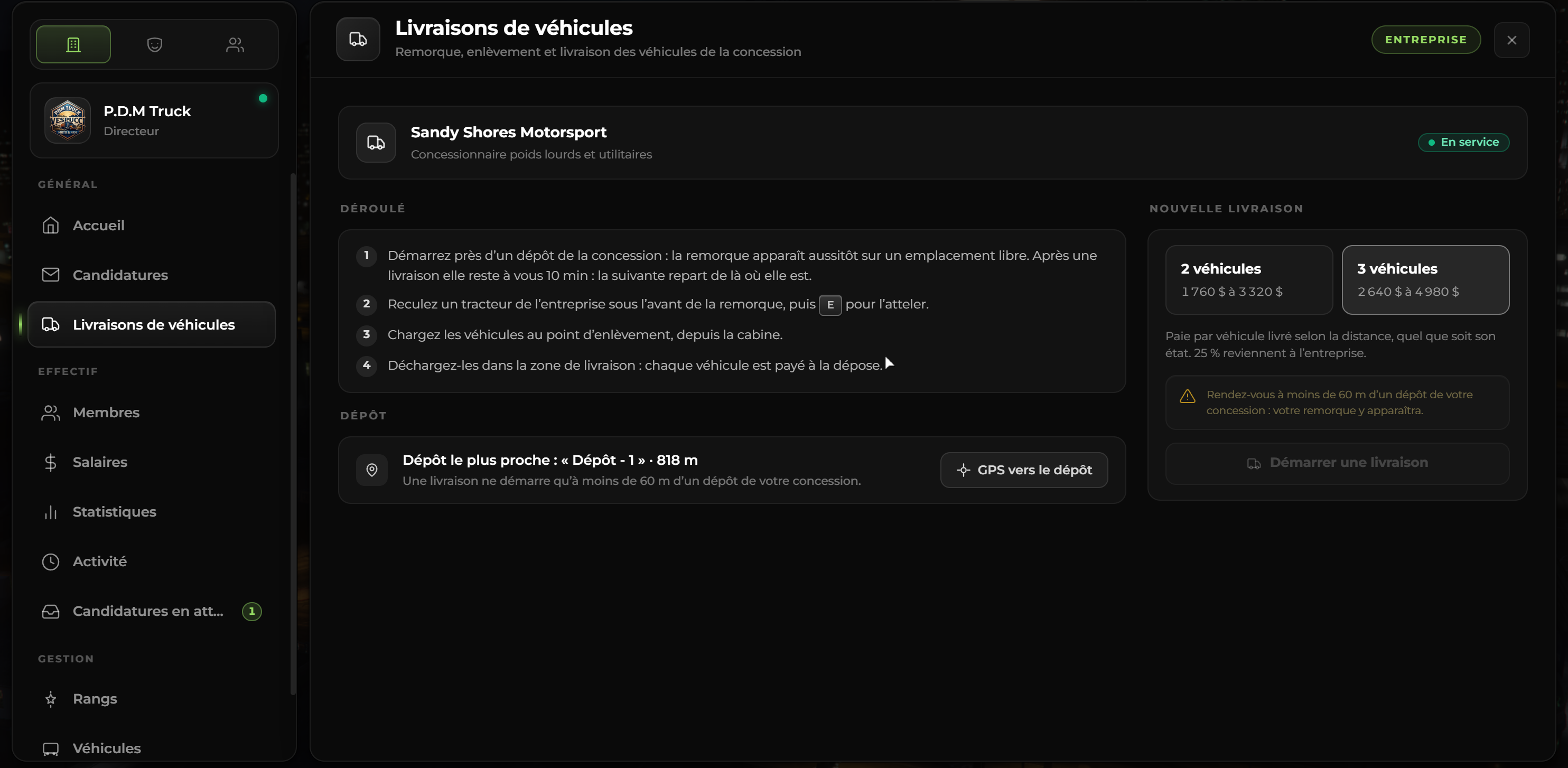Select Livraisons de véhicules menu item
1568x768 pixels.
tap(152, 324)
